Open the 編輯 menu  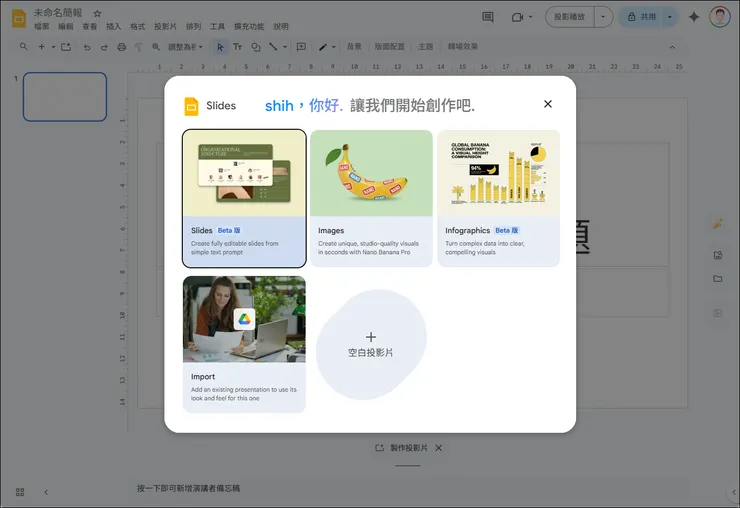(66, 26)
